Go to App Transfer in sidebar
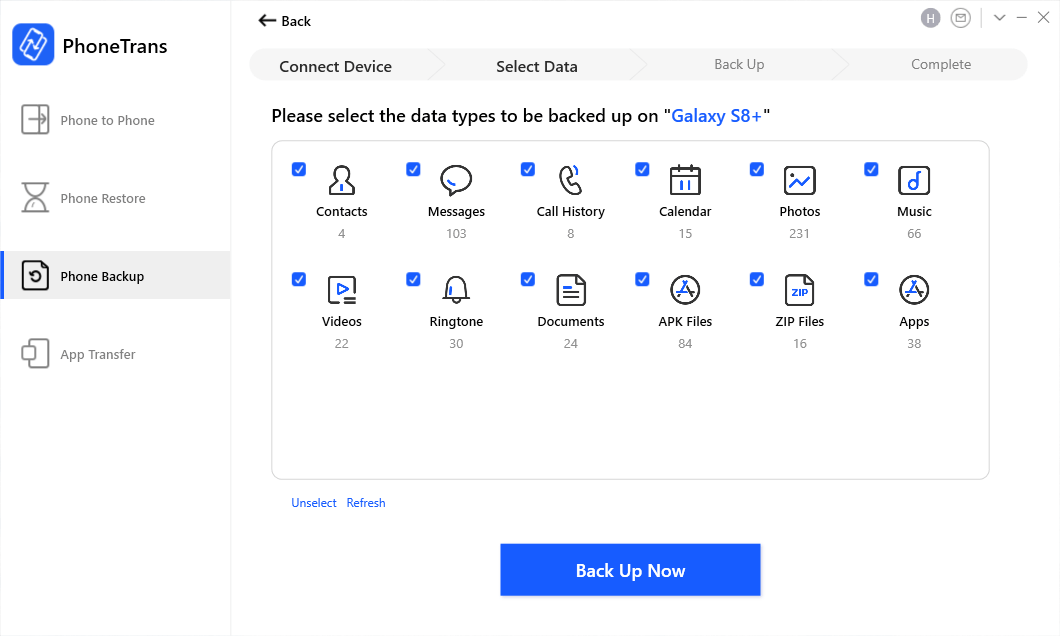This screenshot has width=1060, height=636. (x=97, y=354)
